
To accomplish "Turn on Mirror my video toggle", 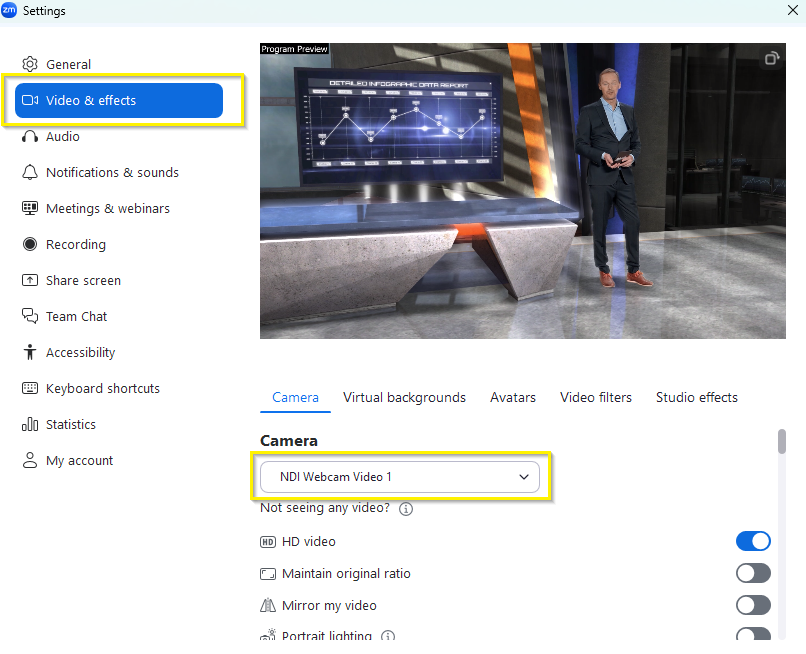I will point(753,605).
